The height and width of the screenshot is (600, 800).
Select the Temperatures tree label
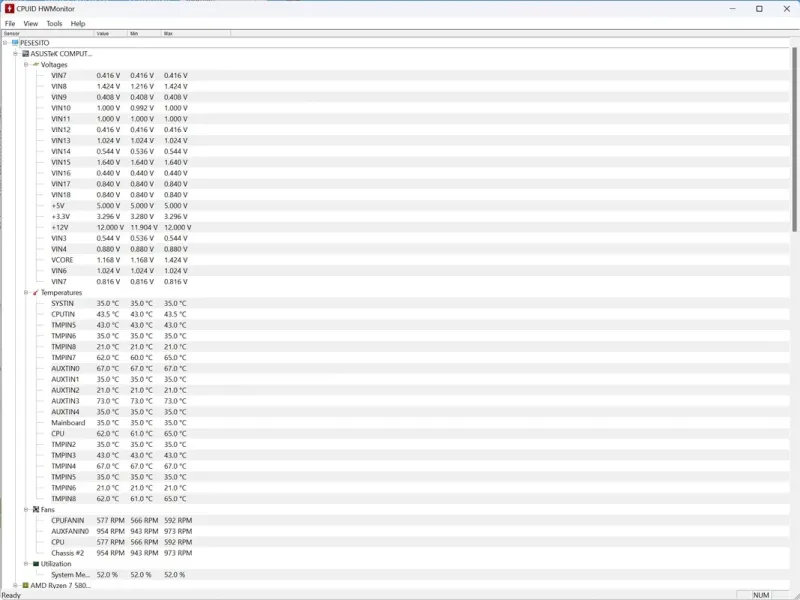(x=61, y=292)
